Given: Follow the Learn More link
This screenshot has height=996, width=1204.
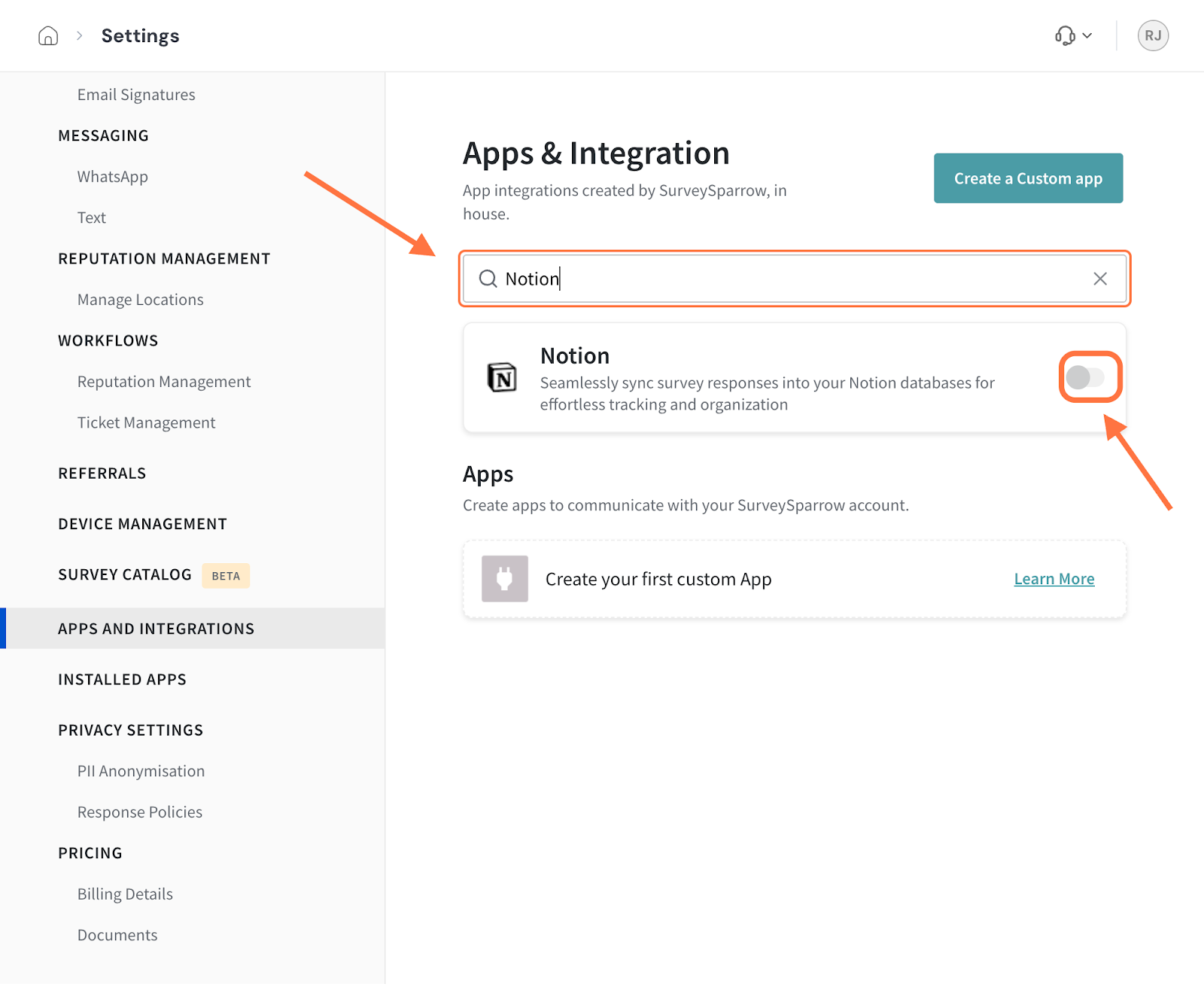Looking at the screenshot, I should [1053, 579].
